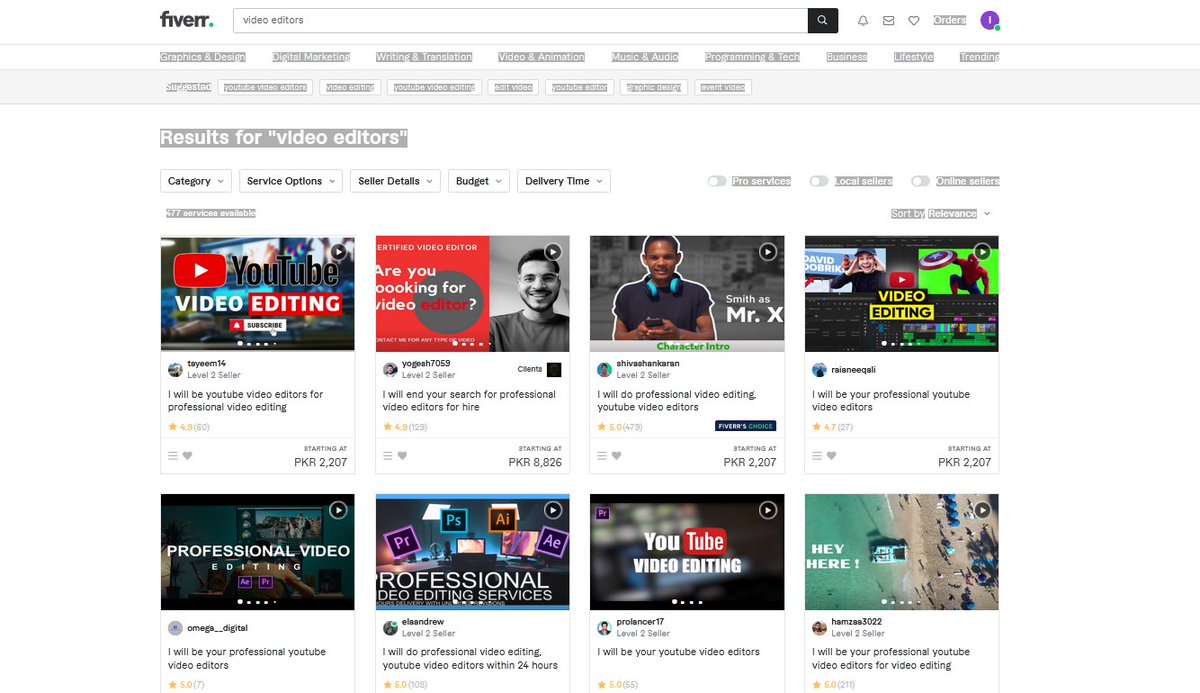Select 'graphic design' suggested tag
Screen dimensions: 1200x693
click(654, 87)
